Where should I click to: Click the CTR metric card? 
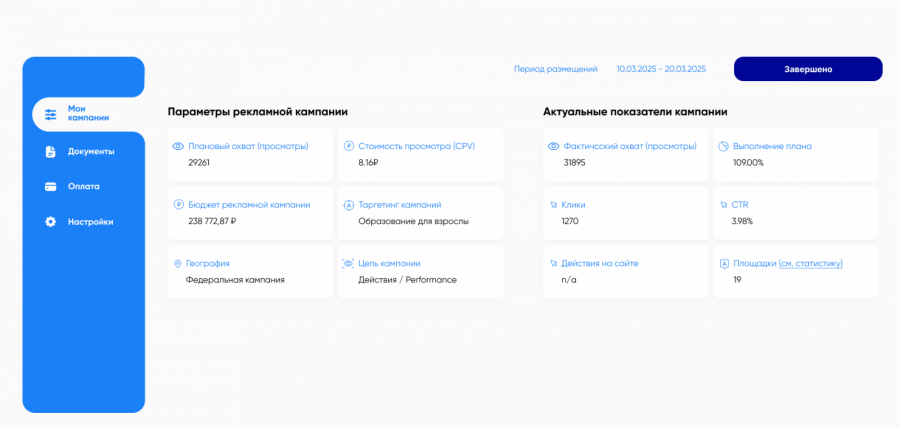pos(795,212)
